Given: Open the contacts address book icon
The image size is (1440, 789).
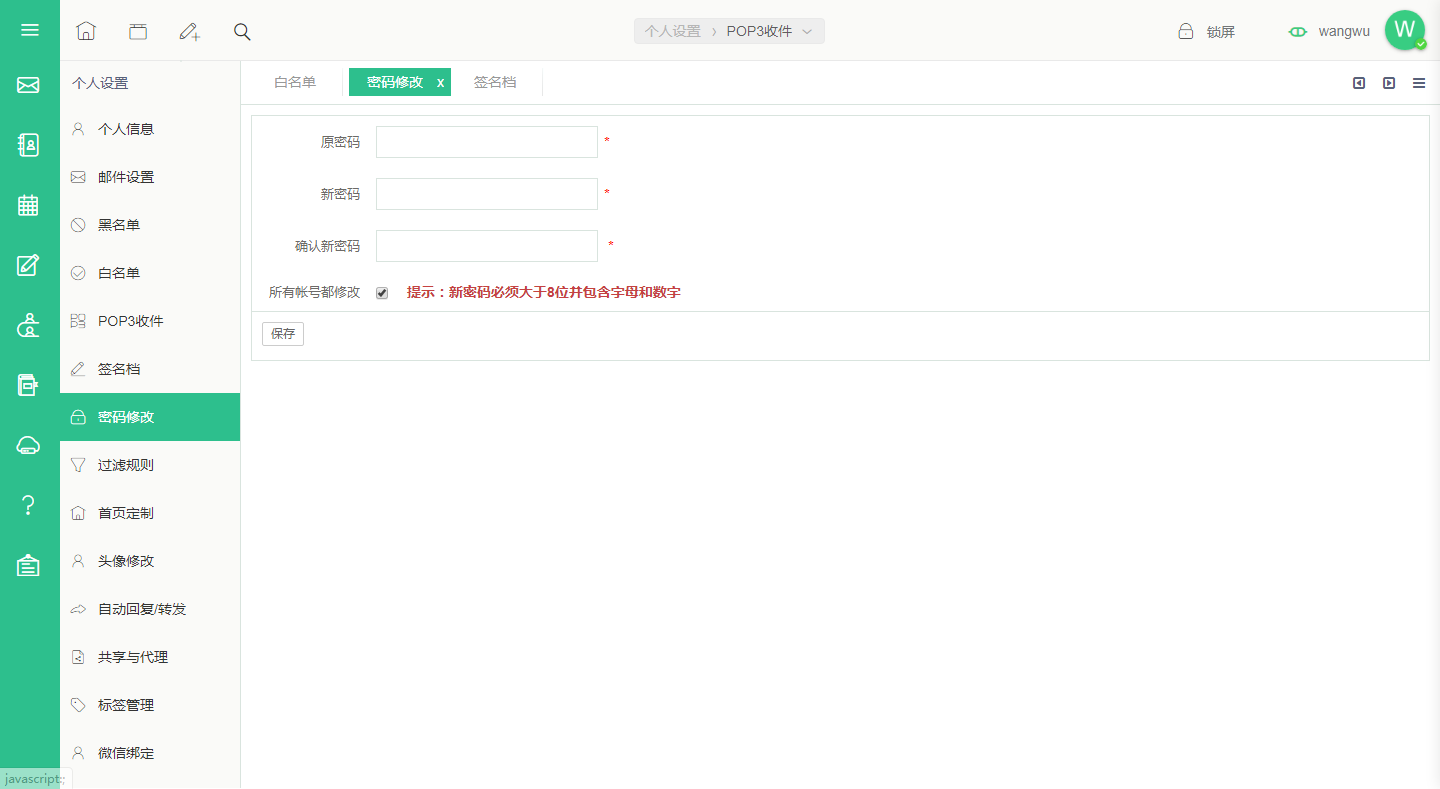Looking at the screenshot, I should (x=29, y=145).
